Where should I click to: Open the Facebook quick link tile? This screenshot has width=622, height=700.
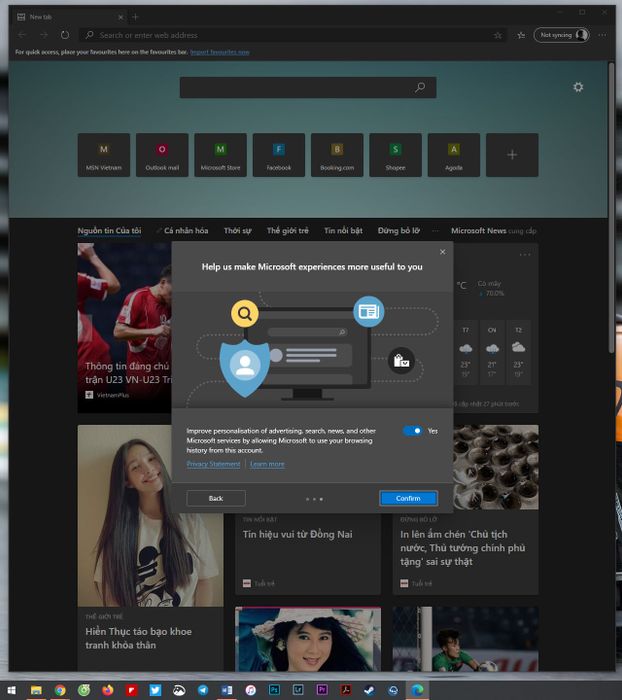tap(279, 154)
